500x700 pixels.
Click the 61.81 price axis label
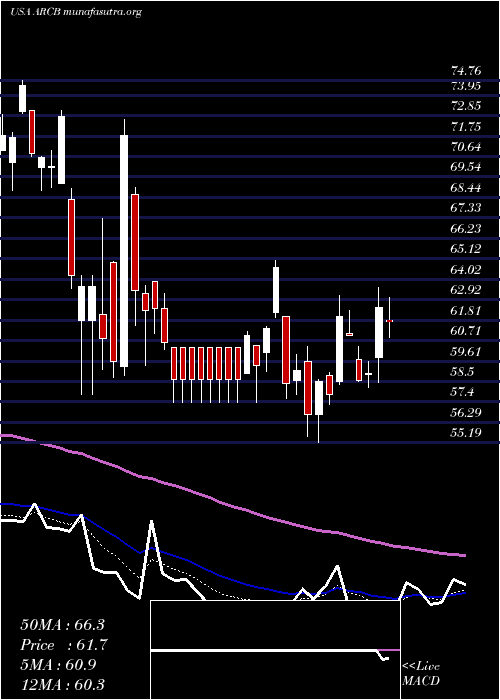pyautogui.click(x=466, y=310)
